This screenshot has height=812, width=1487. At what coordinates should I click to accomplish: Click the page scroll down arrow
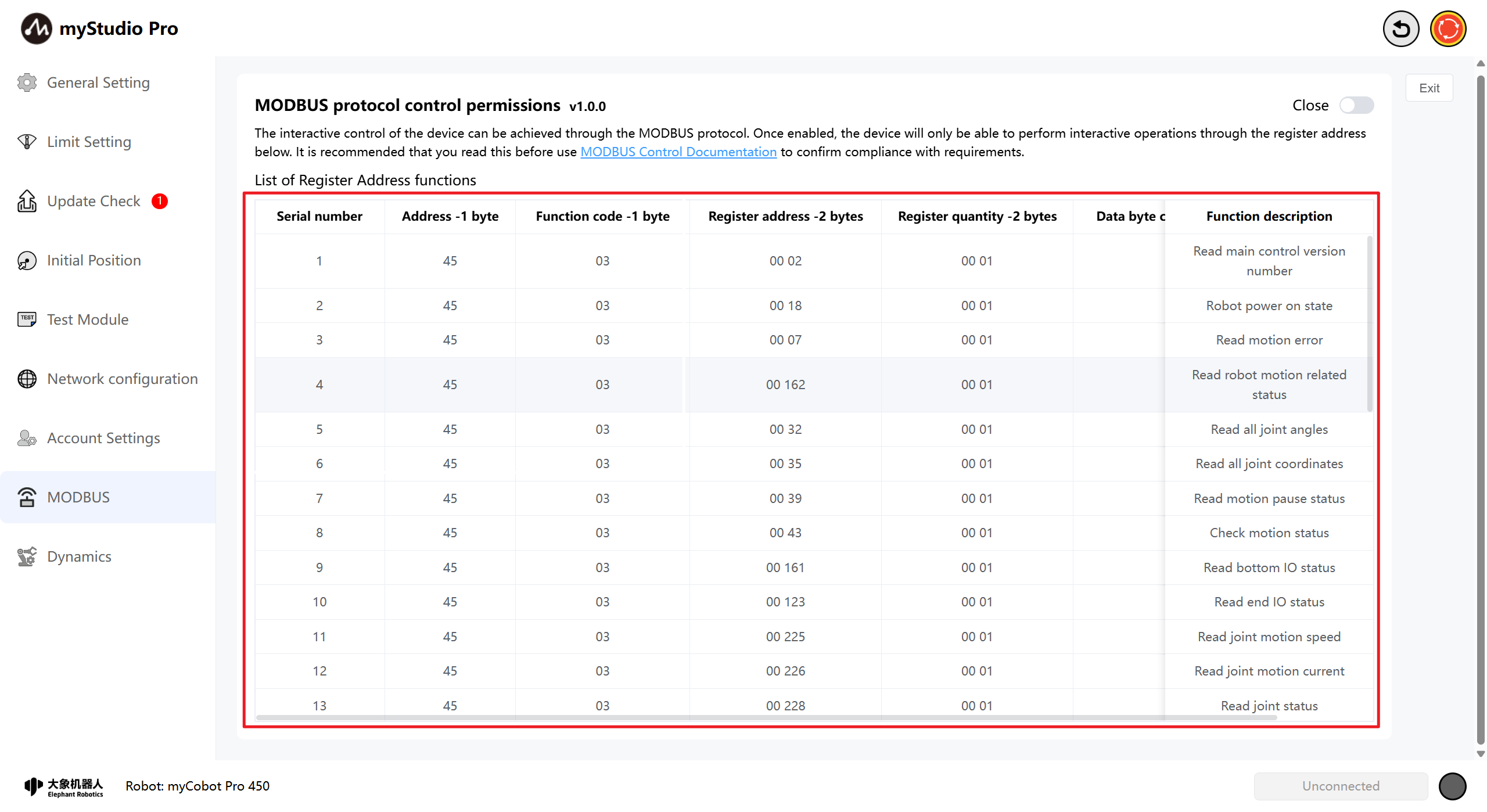coord(1481,753)
